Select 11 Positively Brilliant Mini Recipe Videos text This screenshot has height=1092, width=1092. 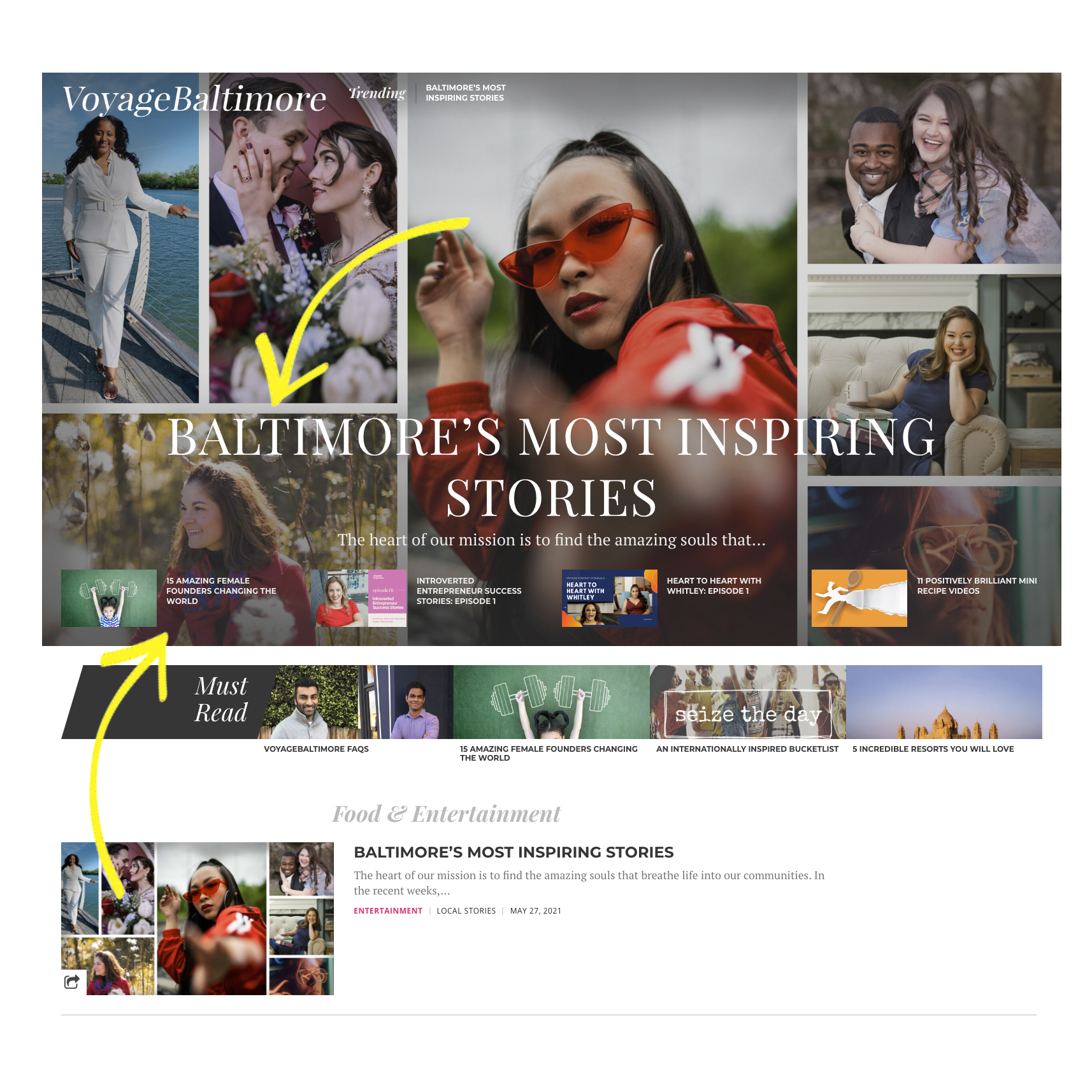(x=977, y=586)
